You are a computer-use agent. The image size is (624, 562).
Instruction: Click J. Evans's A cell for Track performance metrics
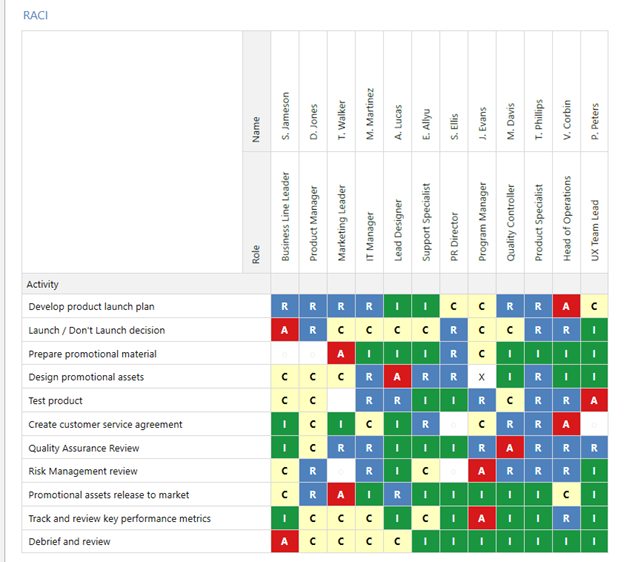coord(481,518)
